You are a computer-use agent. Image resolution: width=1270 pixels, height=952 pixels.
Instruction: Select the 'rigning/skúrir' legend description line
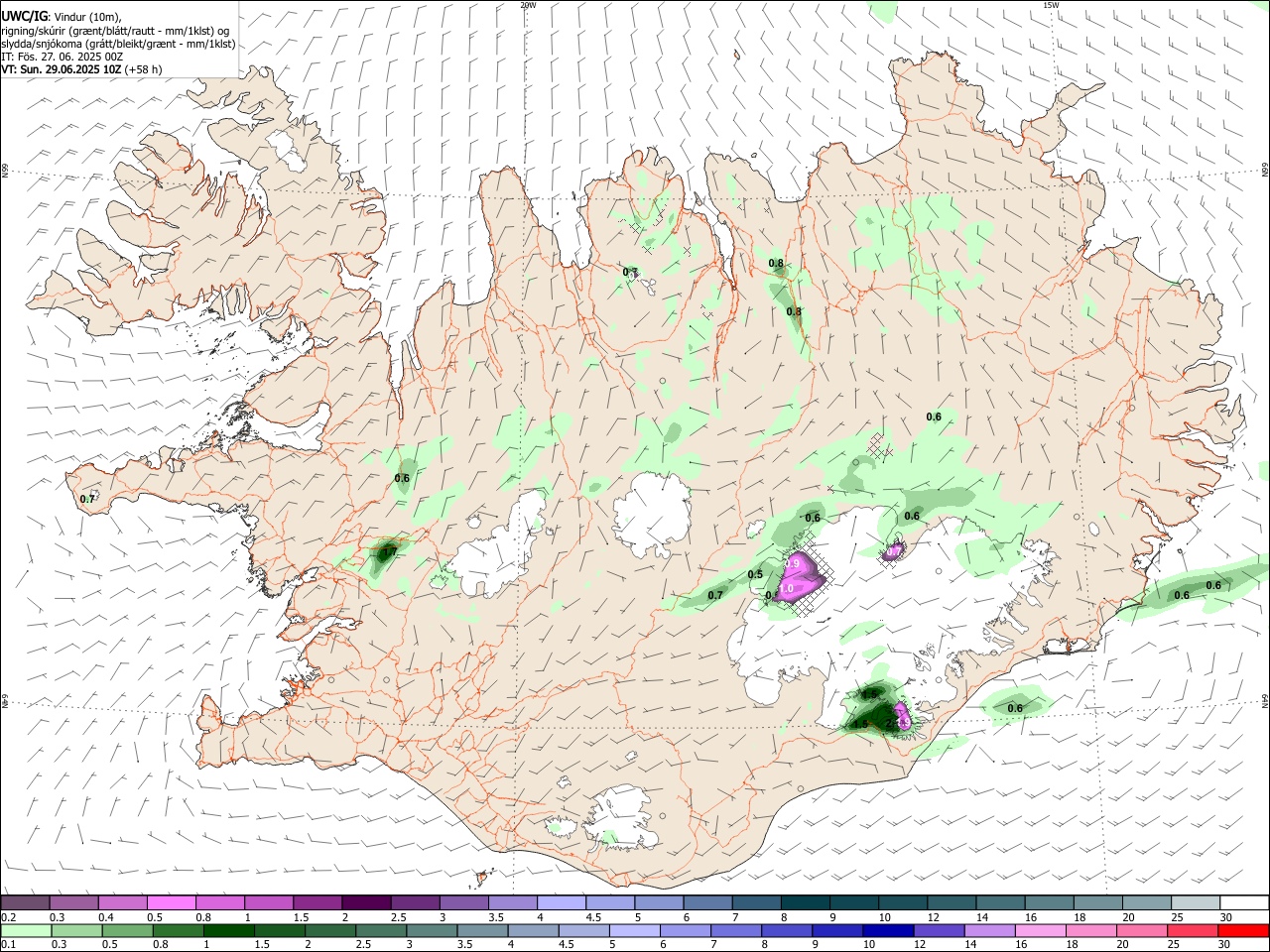[x=117, y=31]
